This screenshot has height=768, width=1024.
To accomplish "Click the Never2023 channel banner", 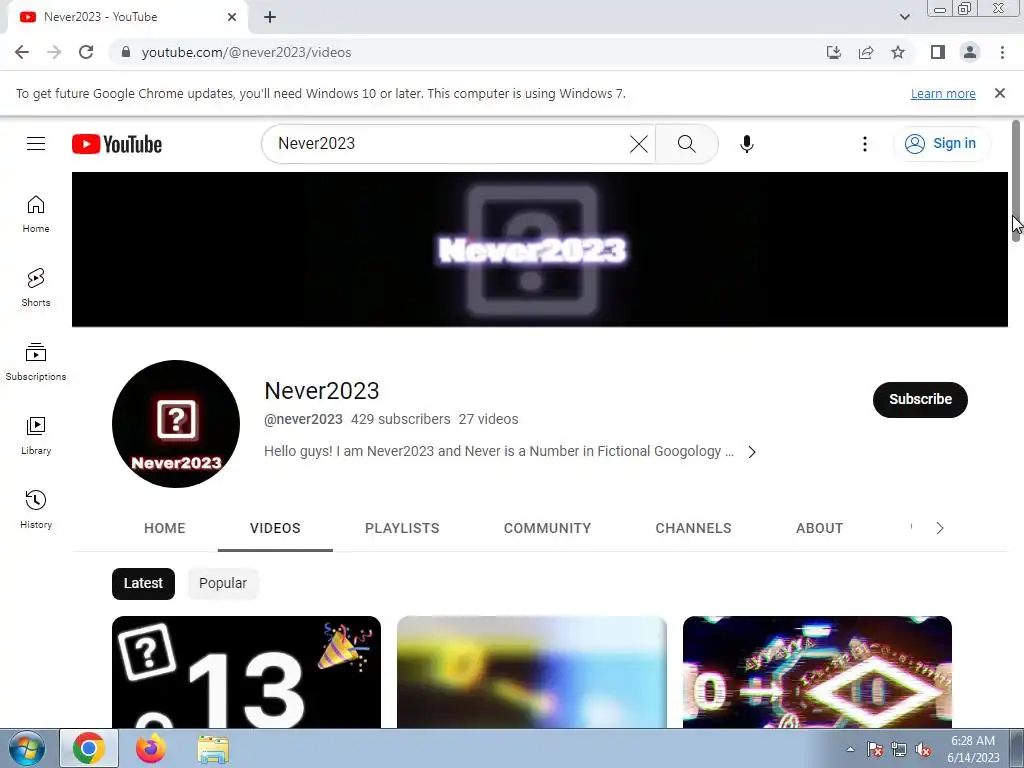I will (x=539, y=249).
